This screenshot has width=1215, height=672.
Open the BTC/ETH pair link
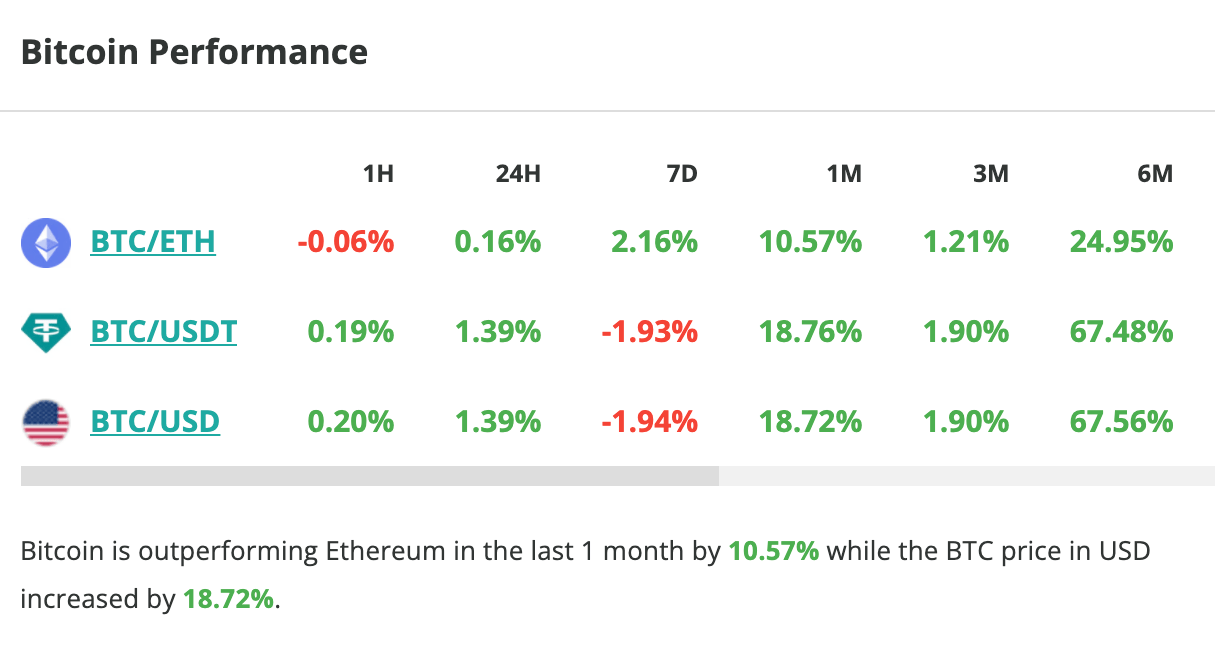[153, 242]
